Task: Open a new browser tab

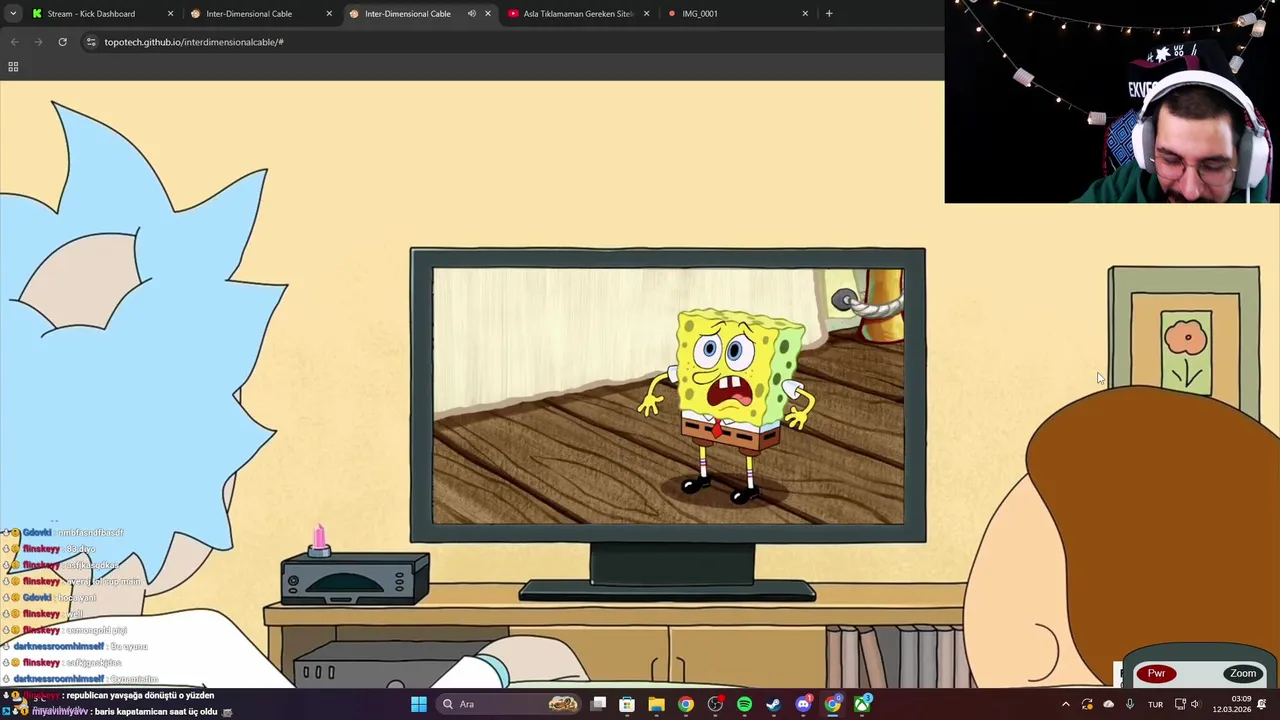Action: coord(829,13)
